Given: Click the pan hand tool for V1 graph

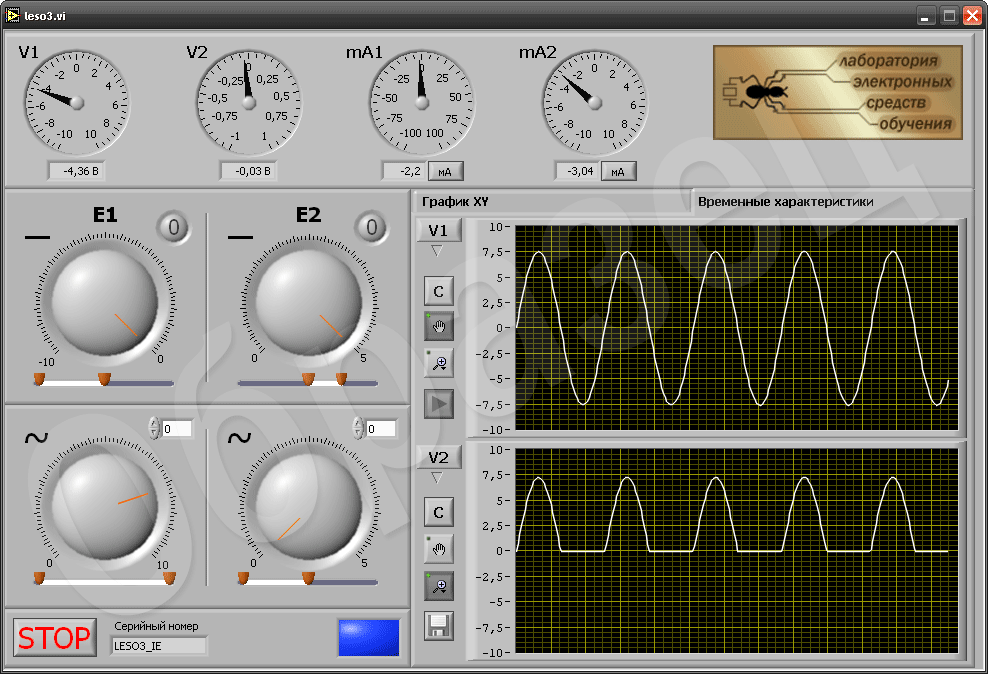Looking at the screenshot, I should click(x=439, y=326).
